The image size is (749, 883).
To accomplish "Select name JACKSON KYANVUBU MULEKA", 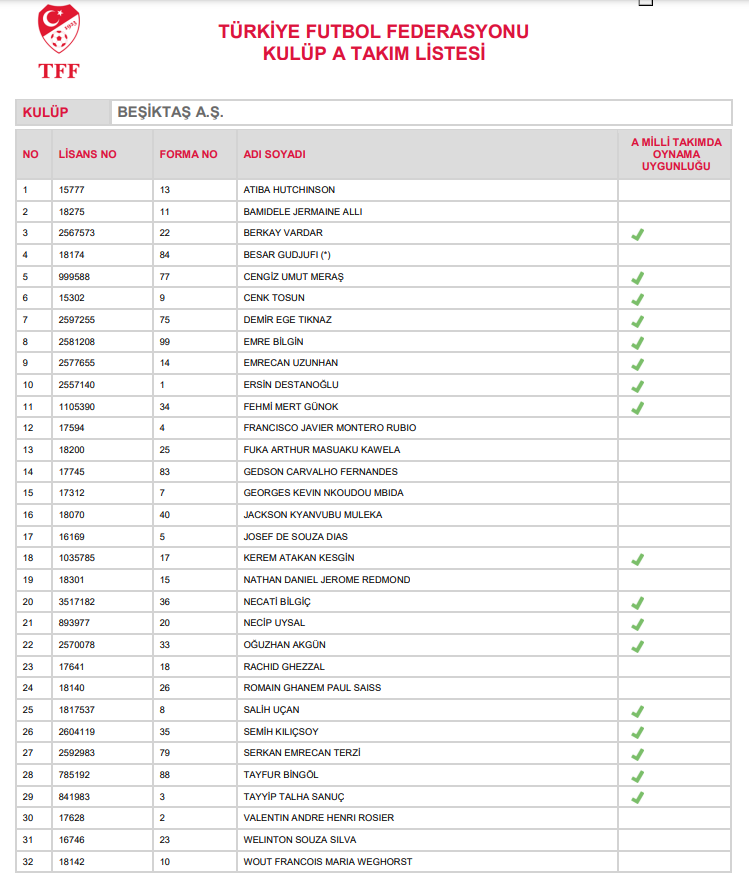I will coord(313,515).
